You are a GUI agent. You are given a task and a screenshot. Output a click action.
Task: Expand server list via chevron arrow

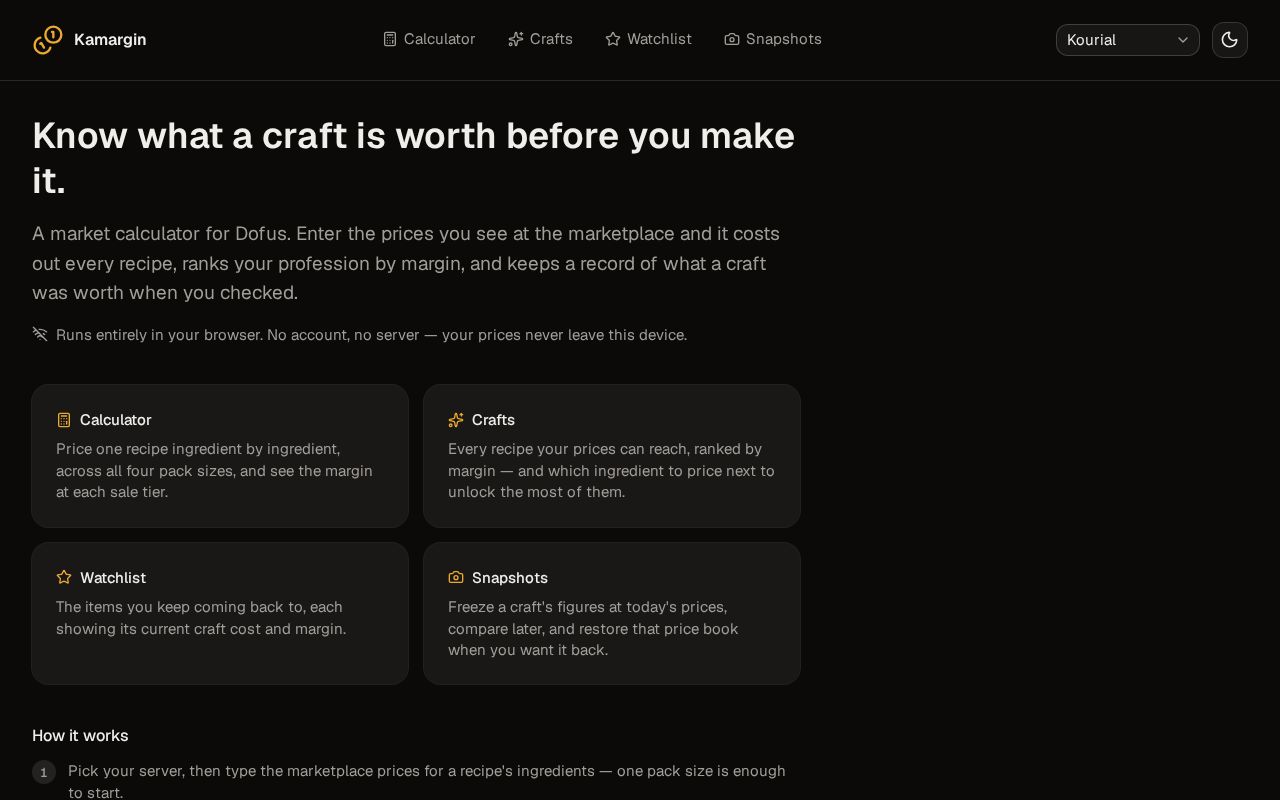tap(1183, 40)
